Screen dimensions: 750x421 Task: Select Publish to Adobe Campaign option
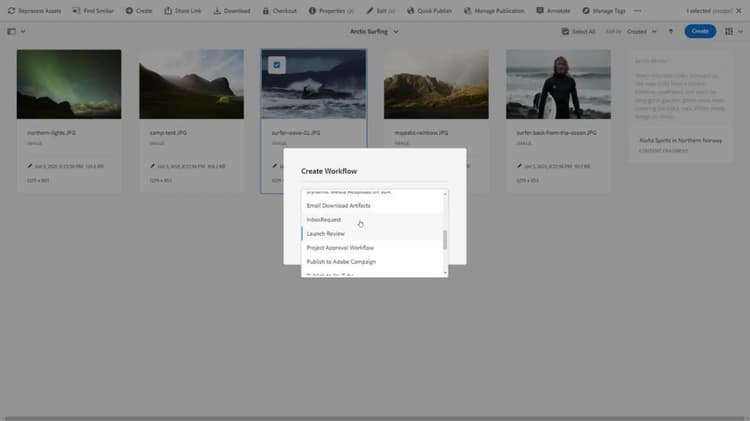[372, 262]
